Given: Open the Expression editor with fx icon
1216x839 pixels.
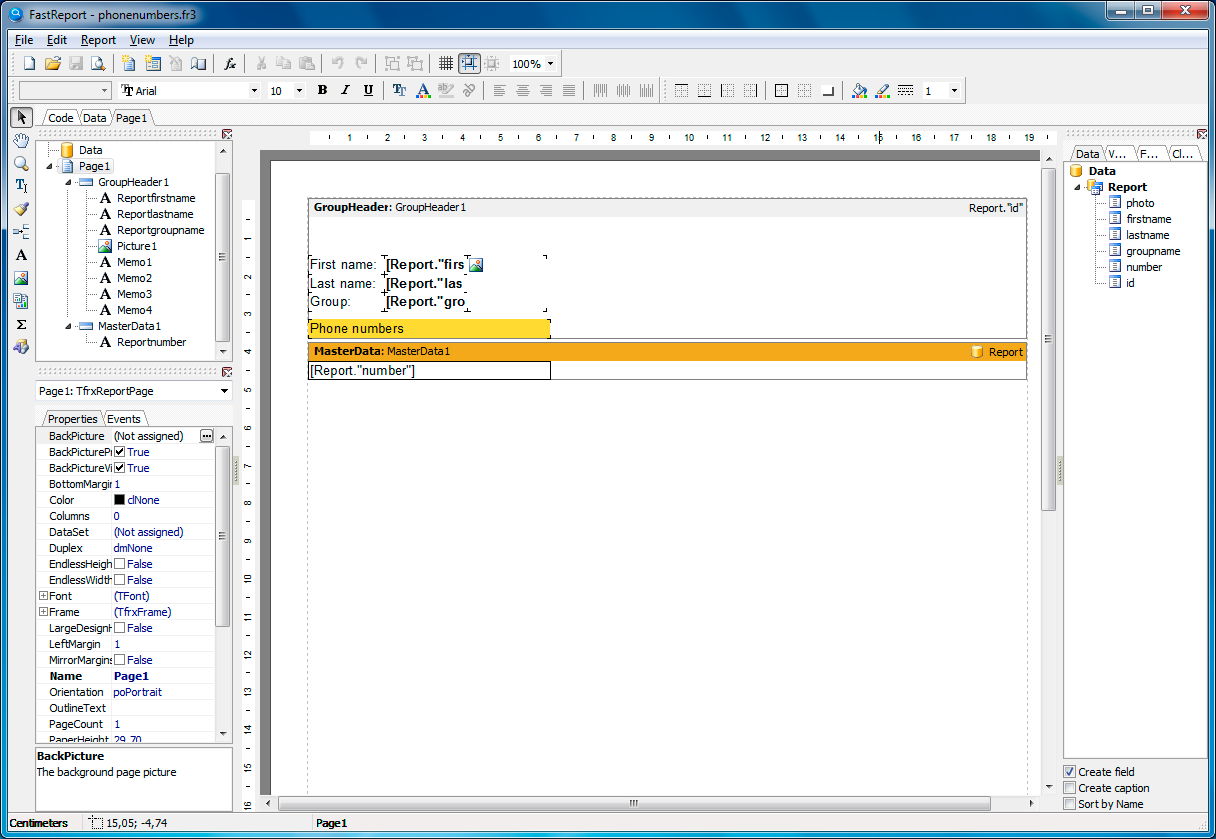Looking at the screenshot, I should pos(230,63).
